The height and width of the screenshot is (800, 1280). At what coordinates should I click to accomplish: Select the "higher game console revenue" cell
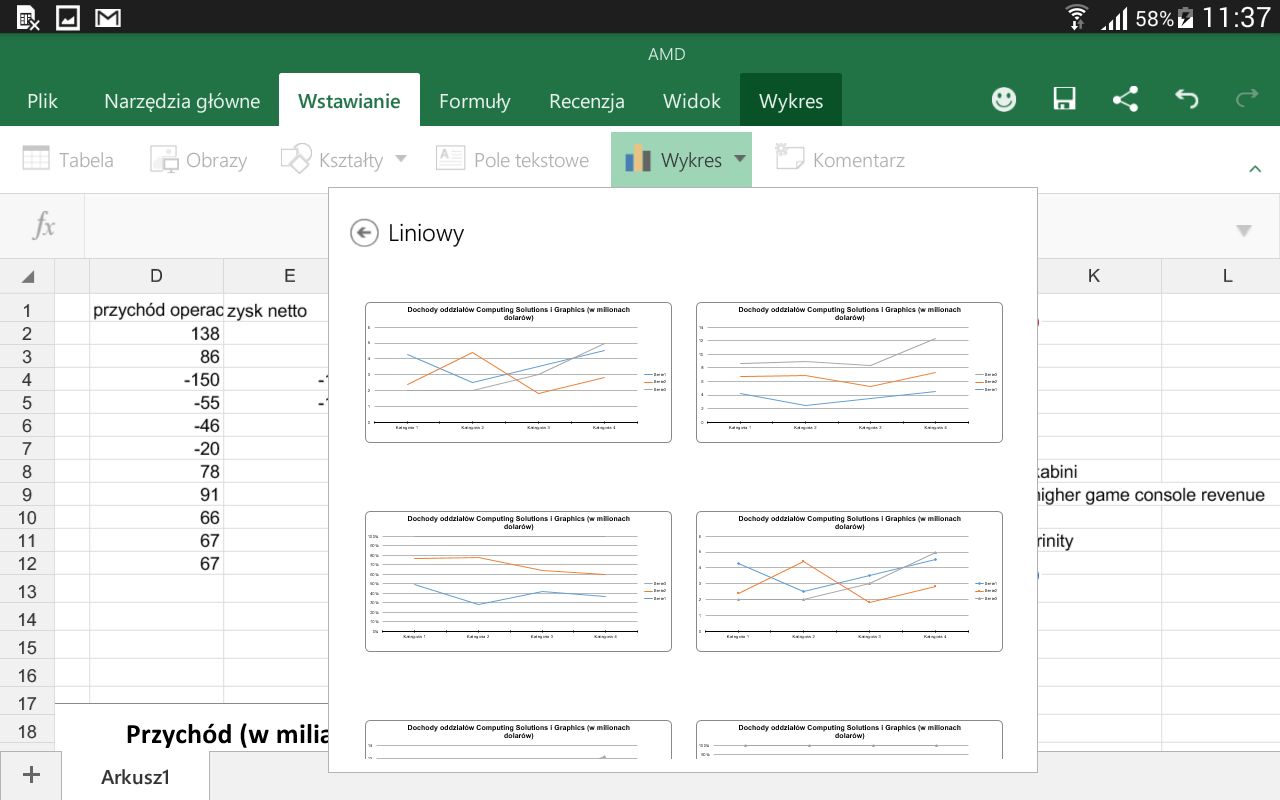tap(1152, 494)
